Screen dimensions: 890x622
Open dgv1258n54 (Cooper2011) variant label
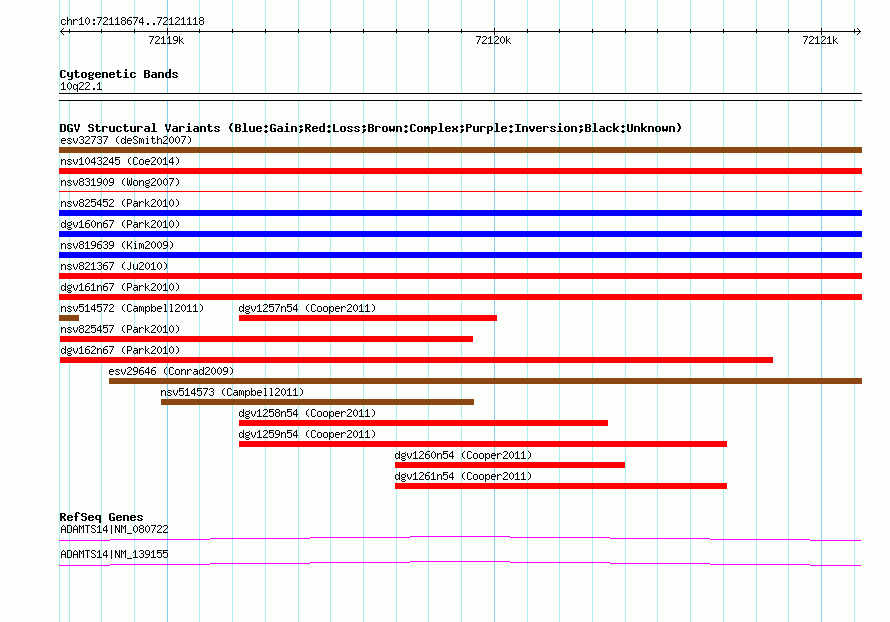point(307,413)
